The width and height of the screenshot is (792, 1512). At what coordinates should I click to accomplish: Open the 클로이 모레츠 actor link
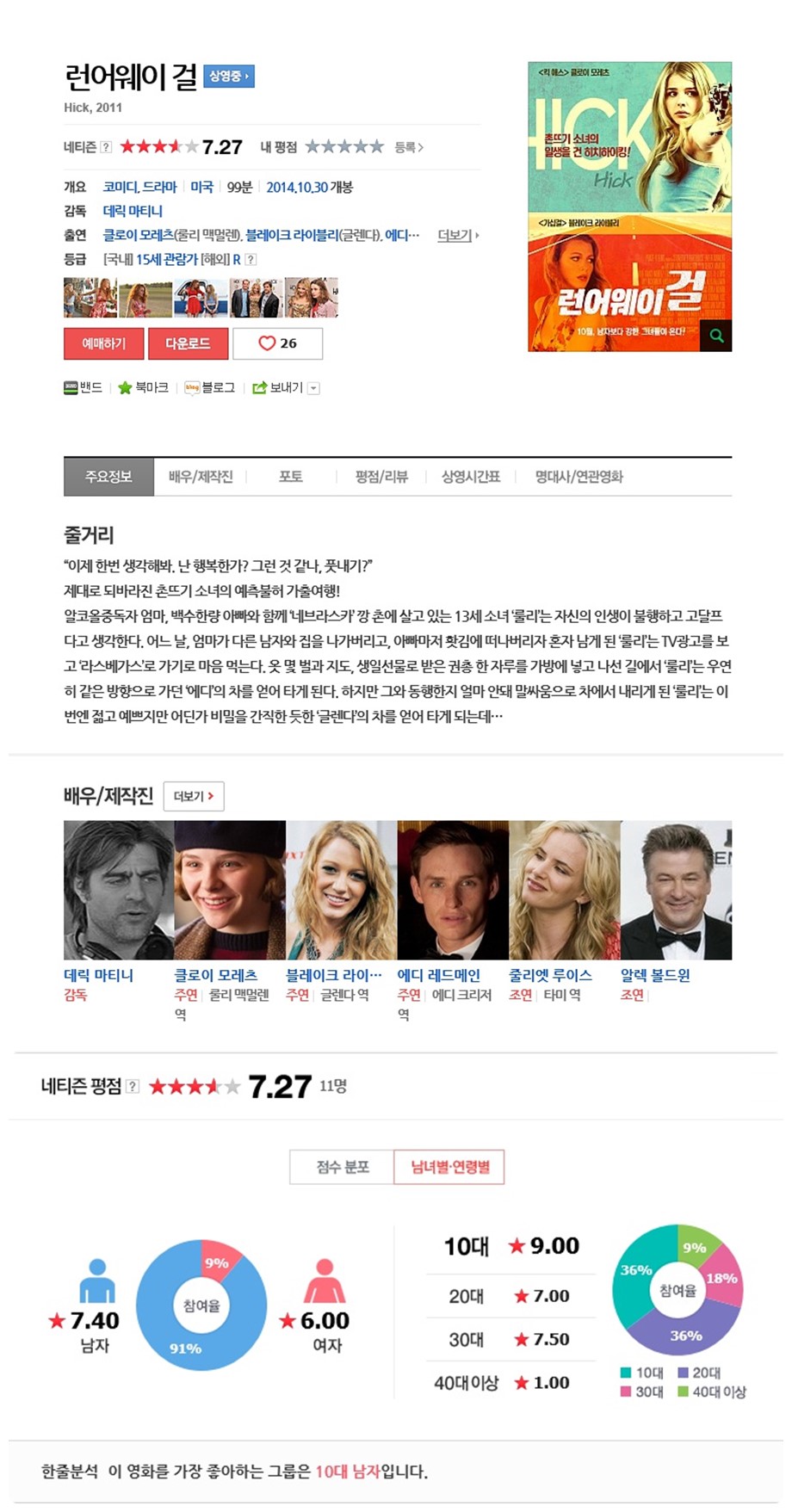click(216, 975)
